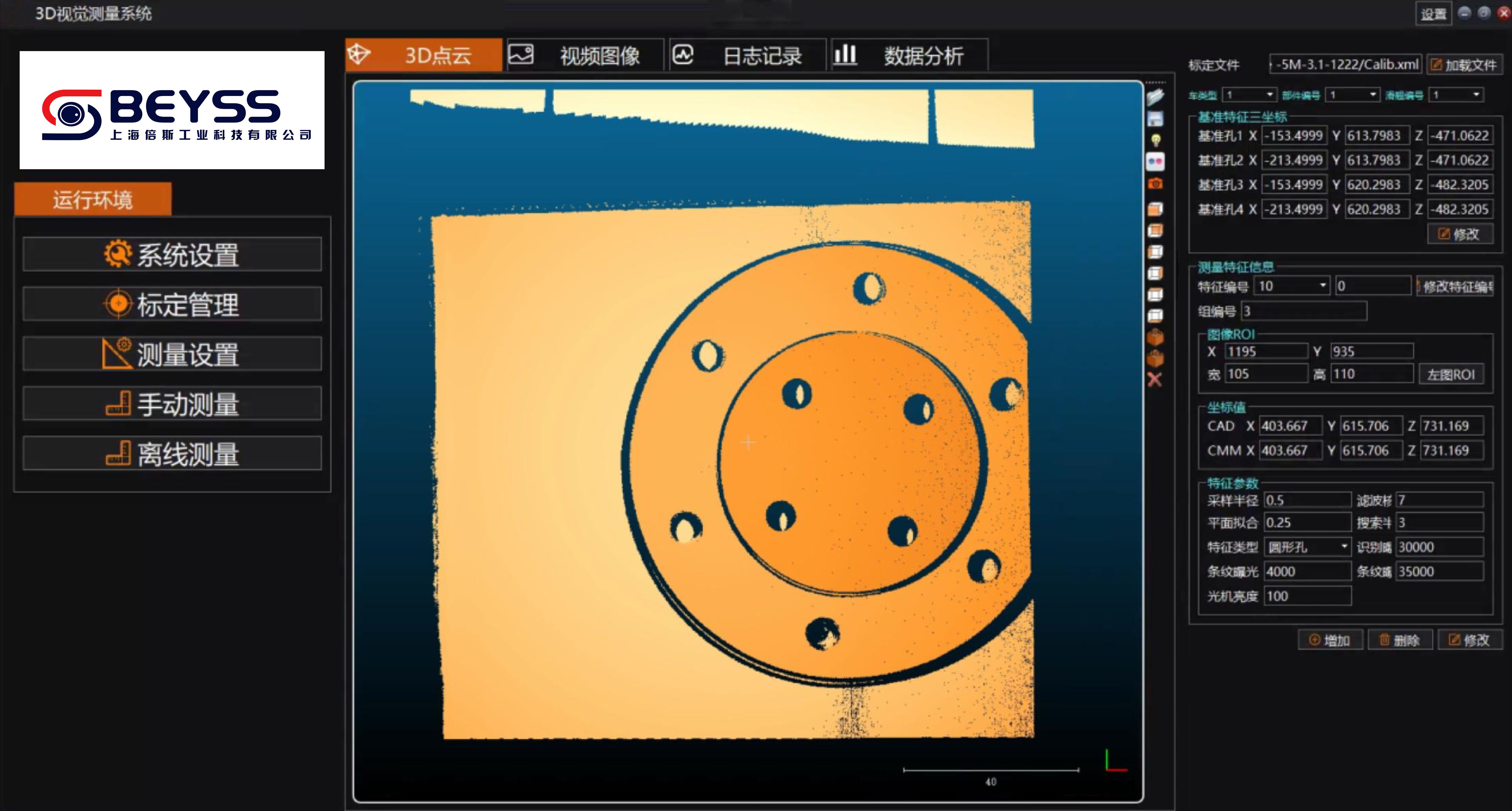This screenshot has height=811, width=1512.
Task: Click the two-dot stereo view icon
Action: tap(1155, 161)
